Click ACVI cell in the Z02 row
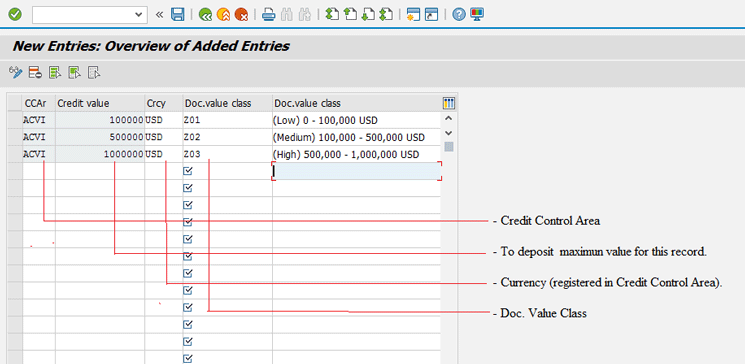 pyautogui.click(x=38, y=137)
